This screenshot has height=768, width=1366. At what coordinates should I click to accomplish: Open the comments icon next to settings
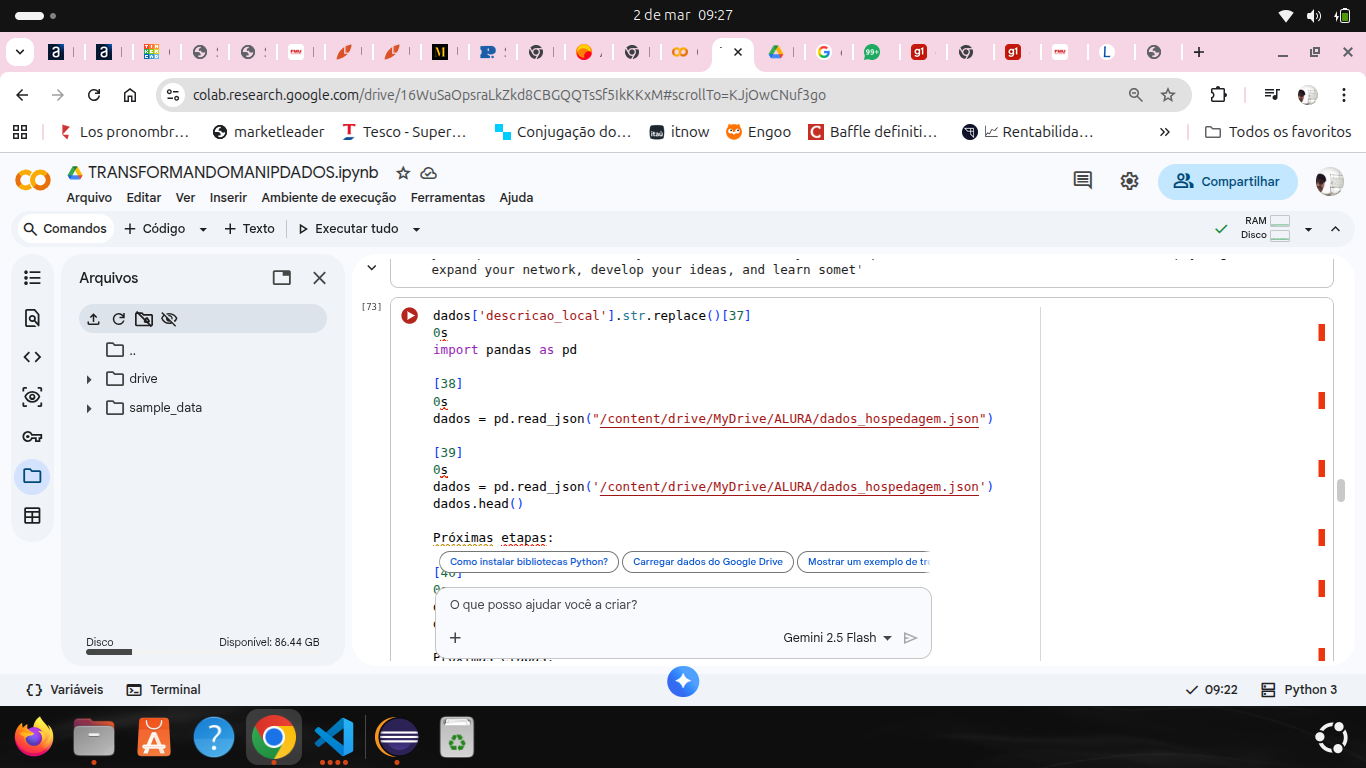1082,181
